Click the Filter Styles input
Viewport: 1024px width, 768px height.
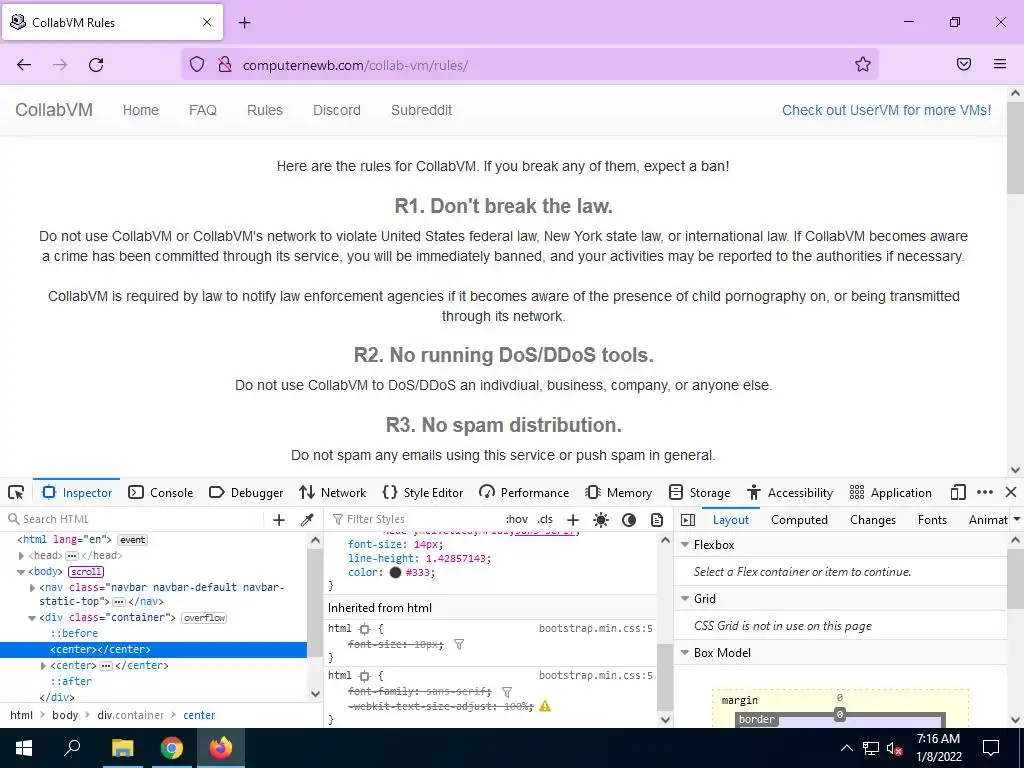(x=415, y=519)
